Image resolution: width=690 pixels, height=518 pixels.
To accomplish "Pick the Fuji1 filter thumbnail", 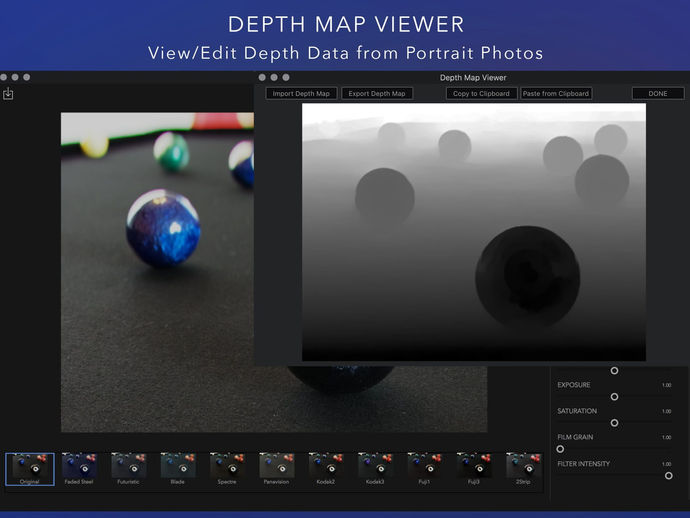I will click(x=424, y=469).
